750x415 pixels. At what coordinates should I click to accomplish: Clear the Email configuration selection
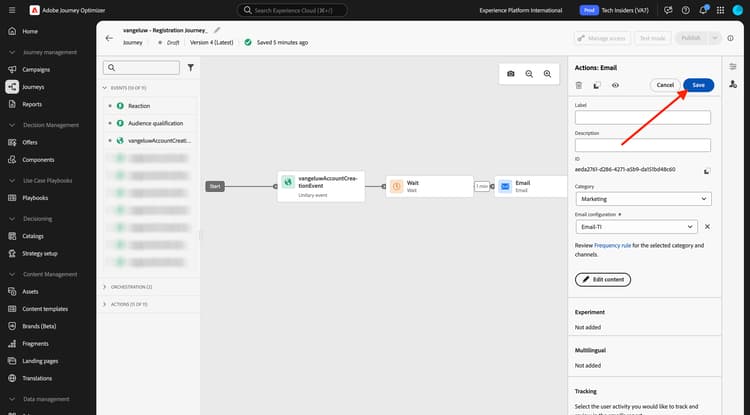tap(707, 227)
